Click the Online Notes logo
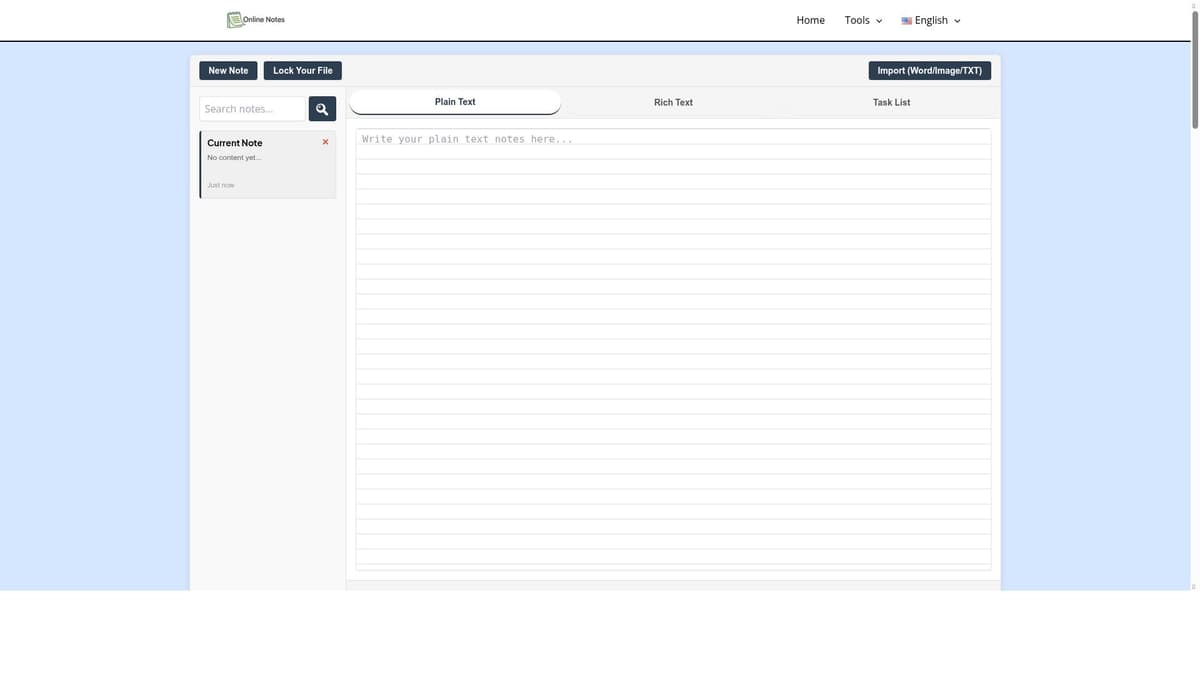This screenshot has width=1200, height=675. click(254, 16)
